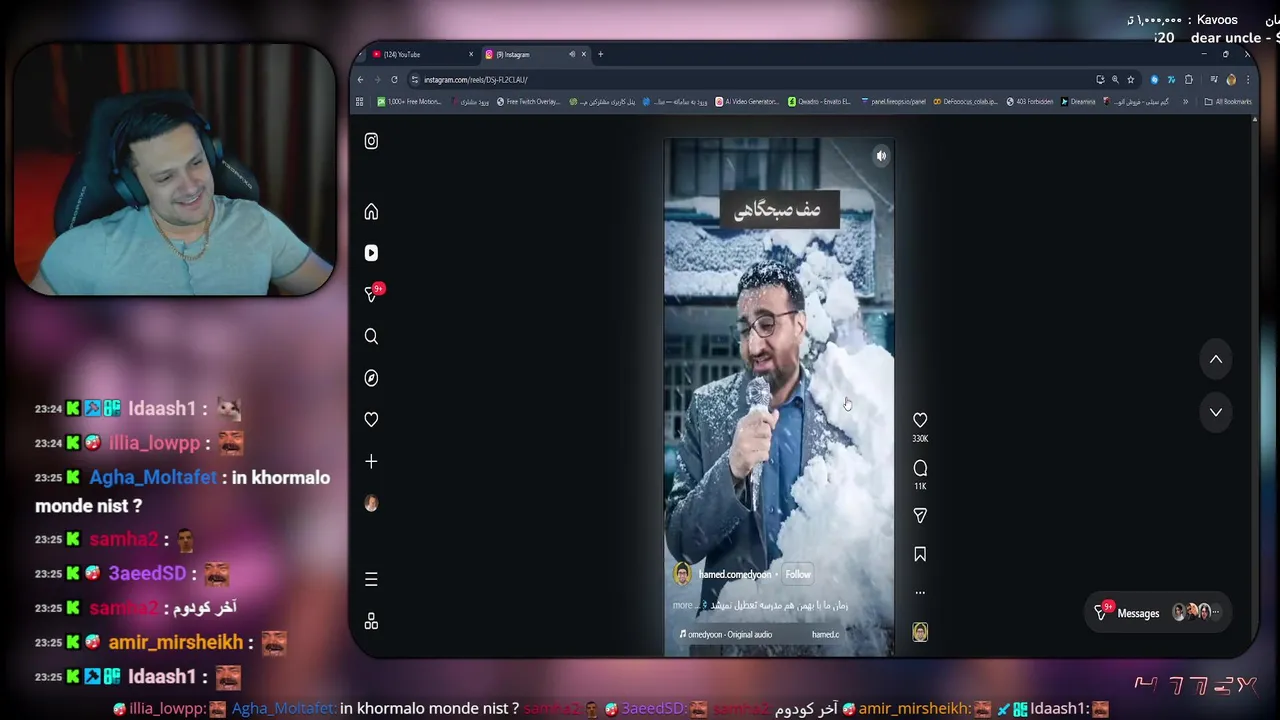Like the reel showing 330K
The width and height of the screenshot is (1280, 720).
point(920,421)
